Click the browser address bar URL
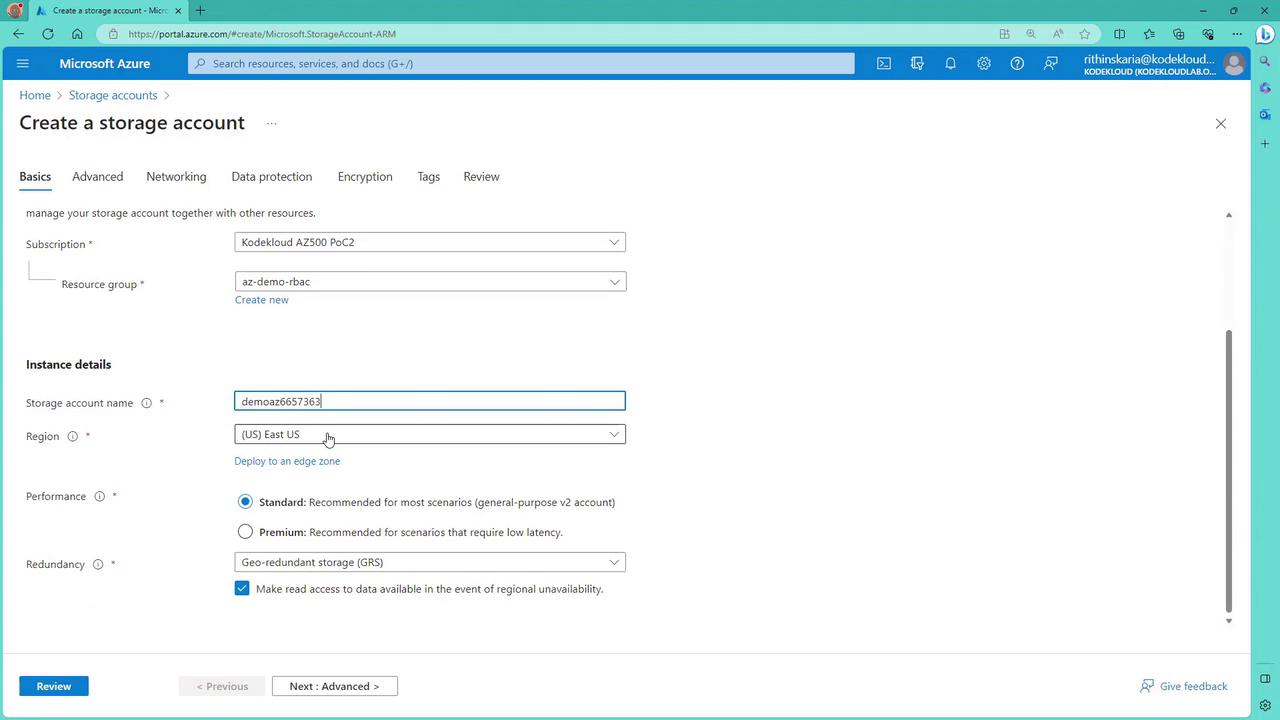The width and height of the screenshot is (1280, 720). click(x=262, y=34)
